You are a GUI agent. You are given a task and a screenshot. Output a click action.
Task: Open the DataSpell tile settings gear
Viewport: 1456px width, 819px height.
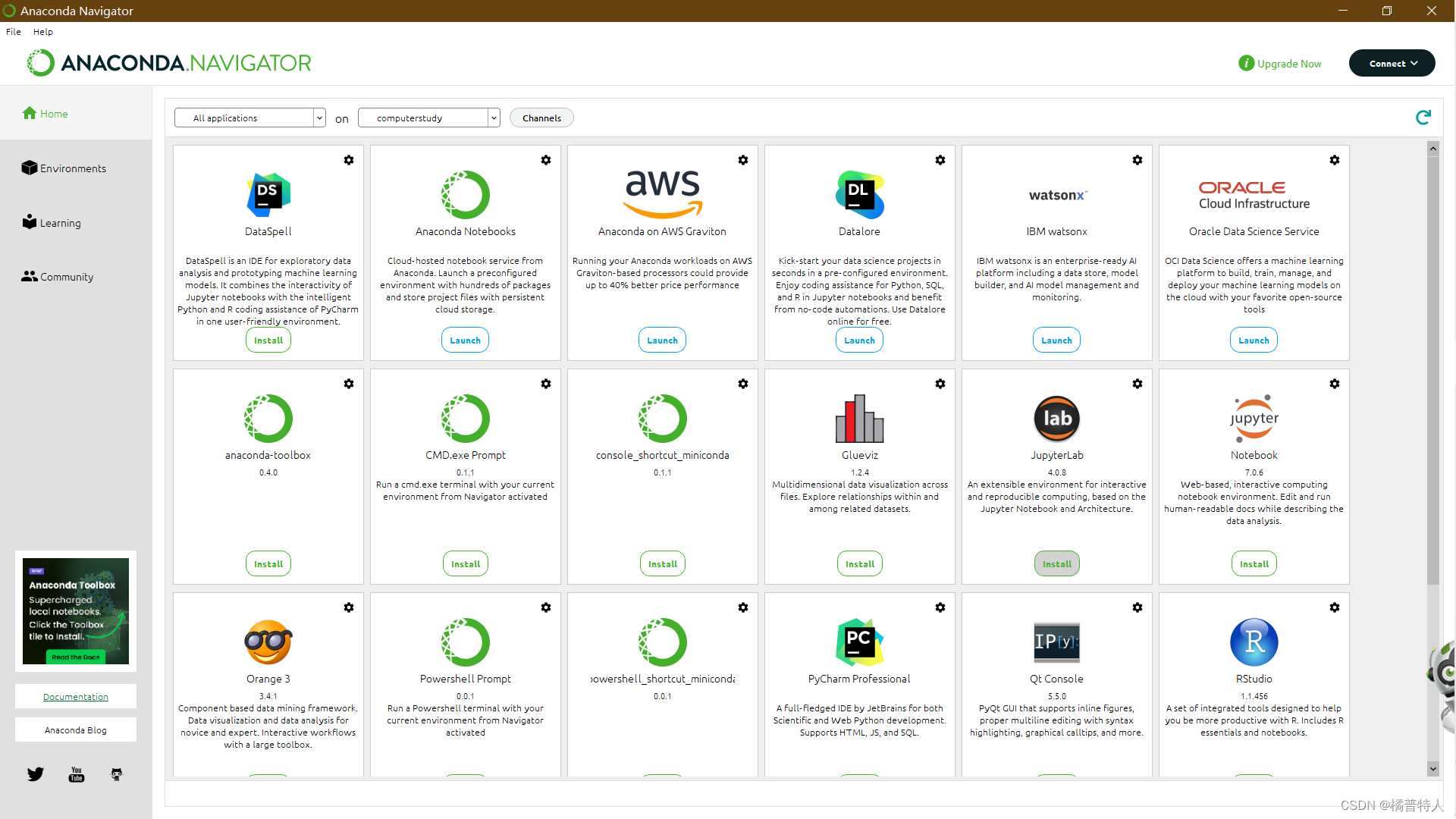point(349,160)
